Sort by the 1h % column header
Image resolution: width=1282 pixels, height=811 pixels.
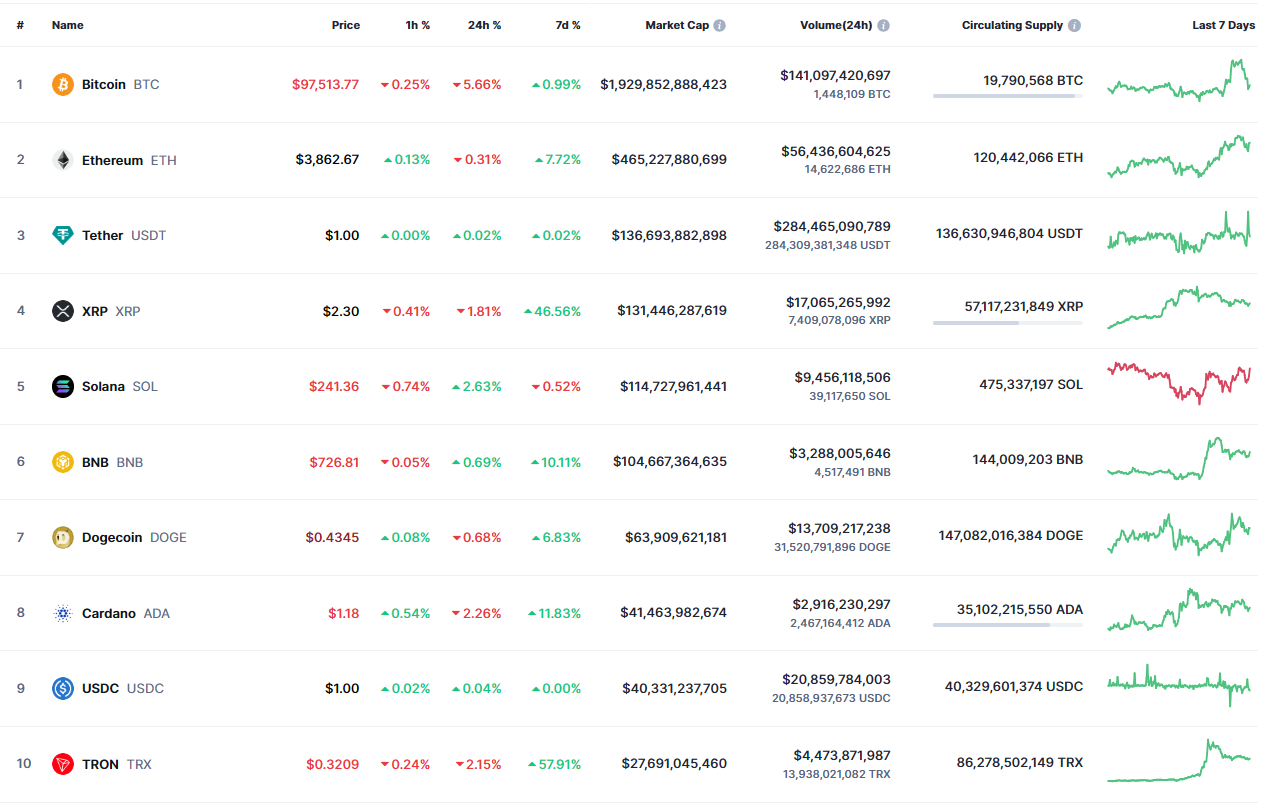click(x=418, y=25)
